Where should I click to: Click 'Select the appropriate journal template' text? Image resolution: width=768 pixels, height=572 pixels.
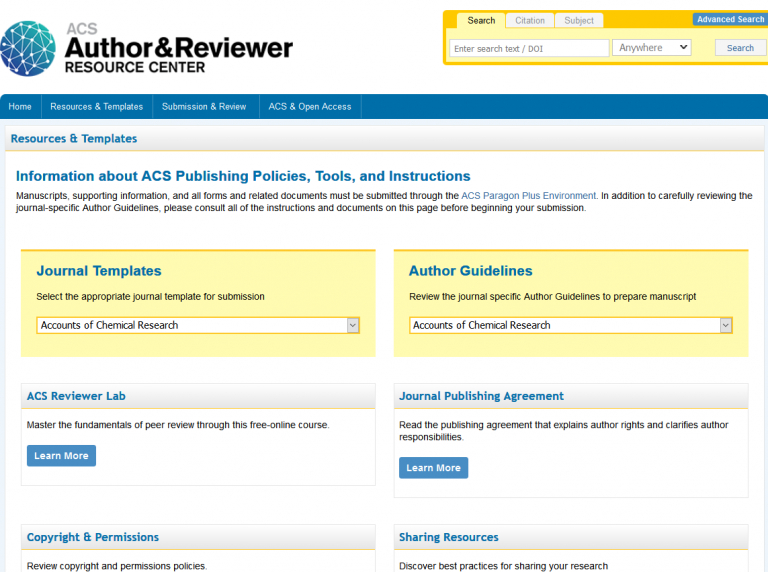(150, 296)
